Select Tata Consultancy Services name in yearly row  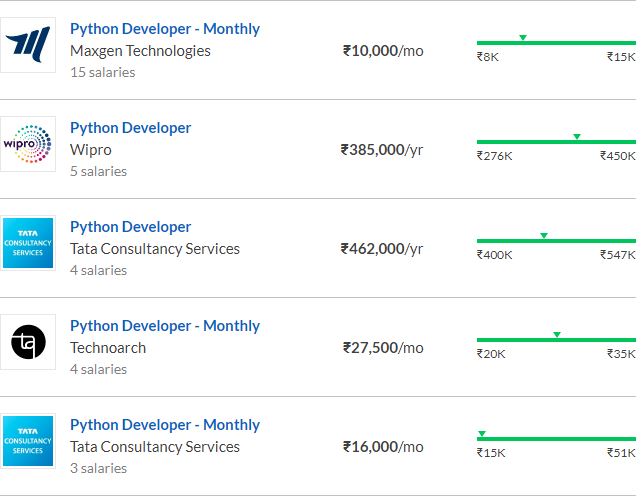coord(155,249)
